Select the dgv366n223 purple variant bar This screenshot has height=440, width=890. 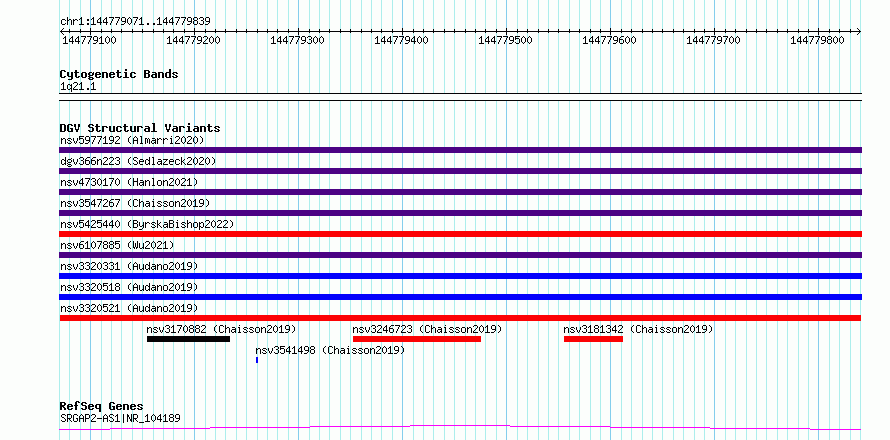[460, 171]
